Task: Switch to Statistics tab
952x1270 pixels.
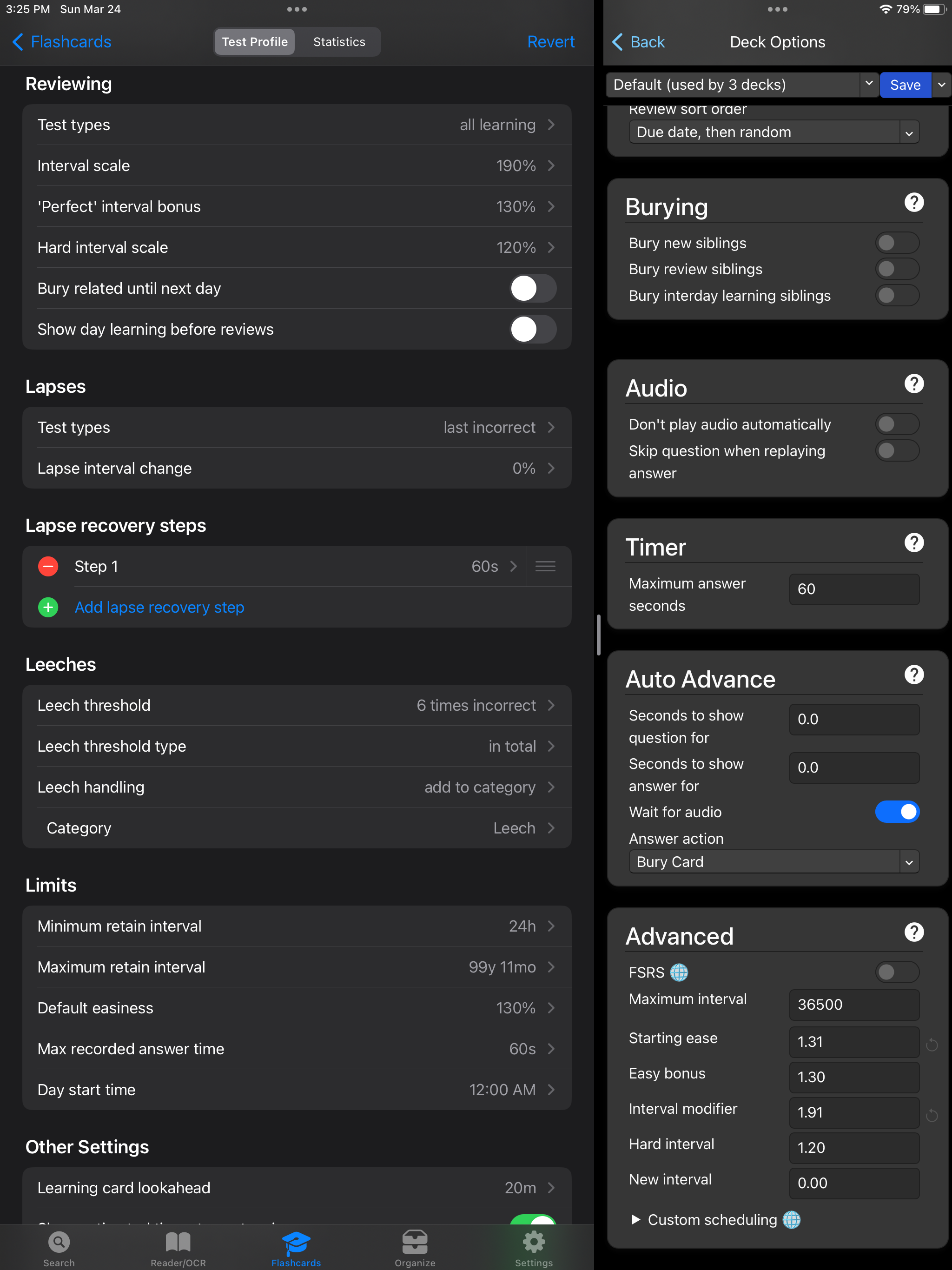Action: pos(339,42)
